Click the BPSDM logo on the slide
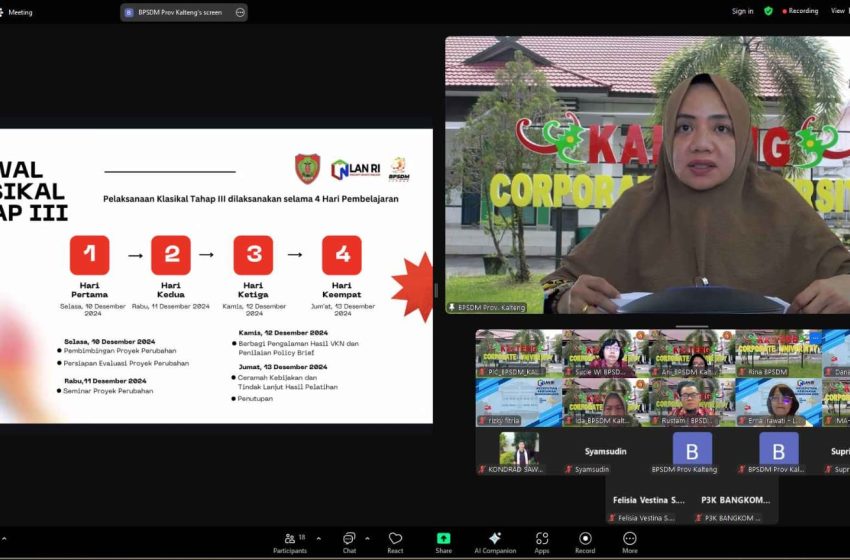 click(399, 170)
